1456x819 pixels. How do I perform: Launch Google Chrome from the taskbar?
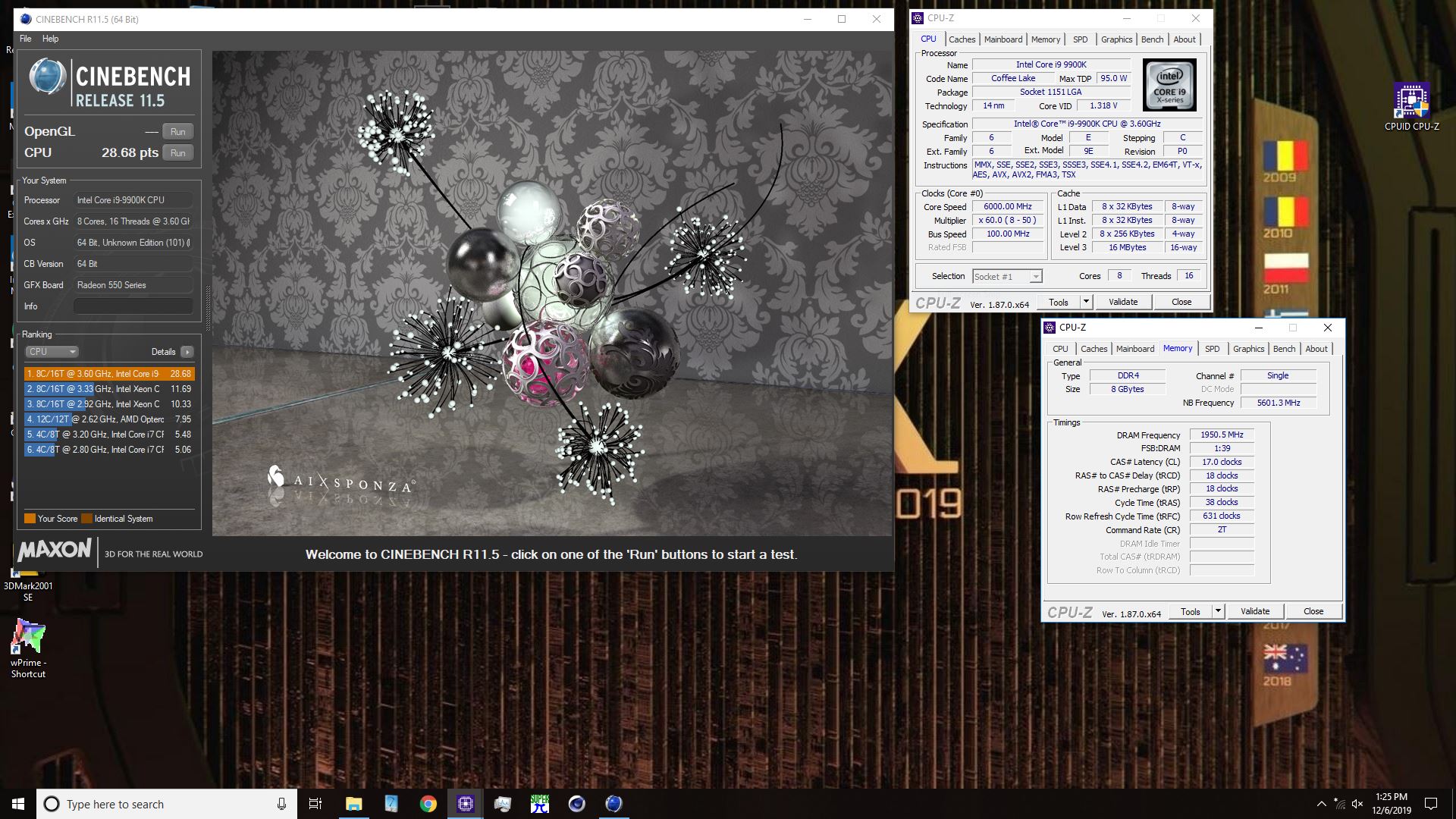pos(428,804)
